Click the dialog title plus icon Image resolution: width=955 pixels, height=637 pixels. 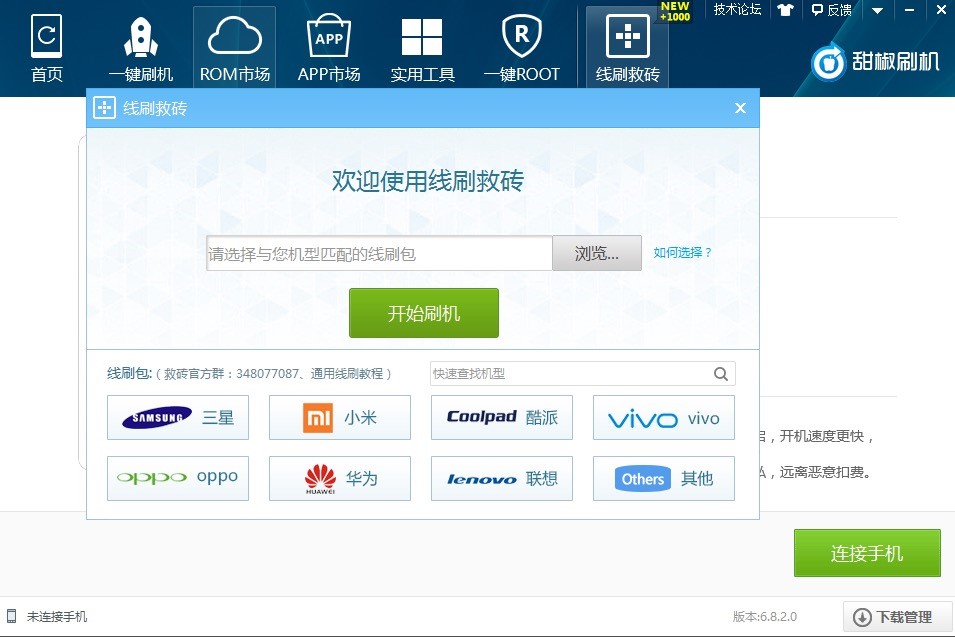click(x=104, y=108)
